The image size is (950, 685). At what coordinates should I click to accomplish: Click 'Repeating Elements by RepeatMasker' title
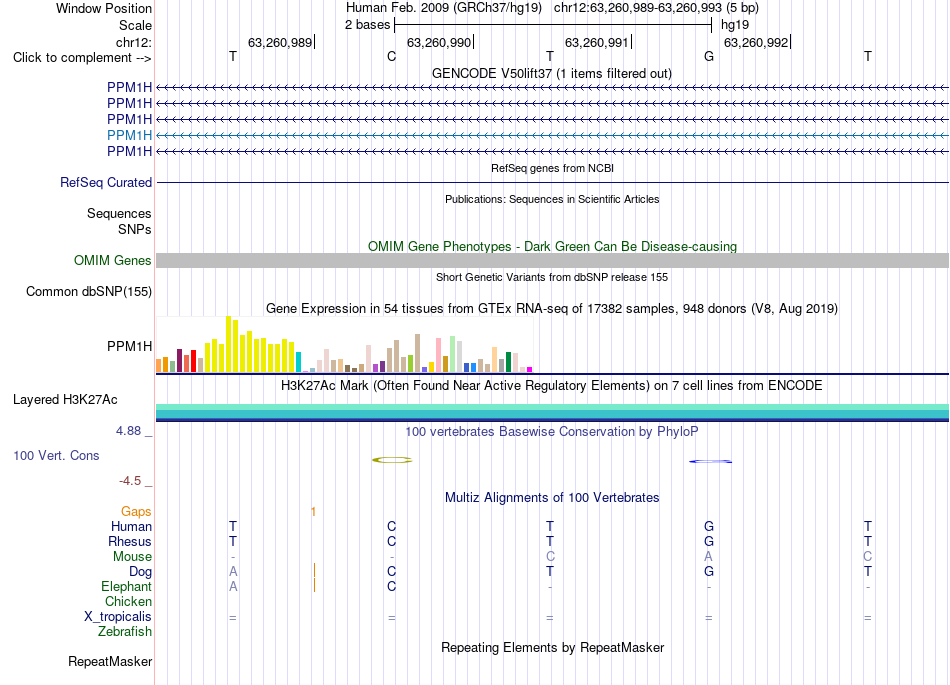pyautogui.click(x=552, y=647)
